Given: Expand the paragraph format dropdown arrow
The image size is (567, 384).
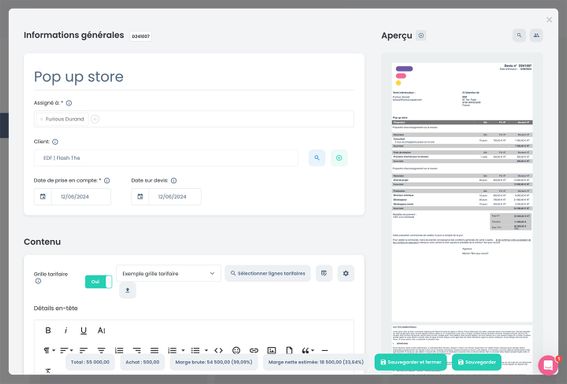Looking at the screenshot, I should tap(54, 350).
